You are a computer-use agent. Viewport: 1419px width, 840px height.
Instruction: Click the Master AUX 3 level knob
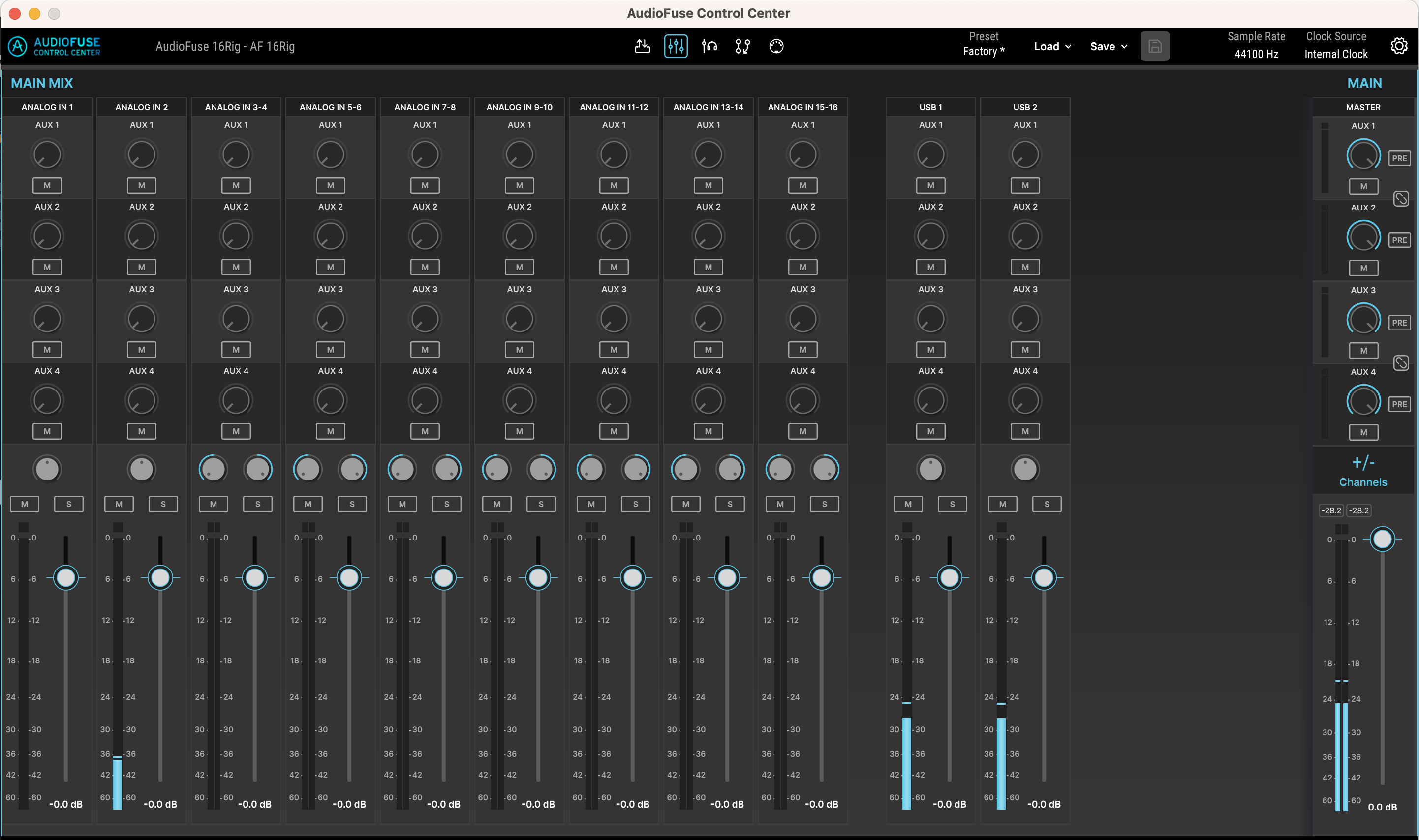coord(1363,320)
